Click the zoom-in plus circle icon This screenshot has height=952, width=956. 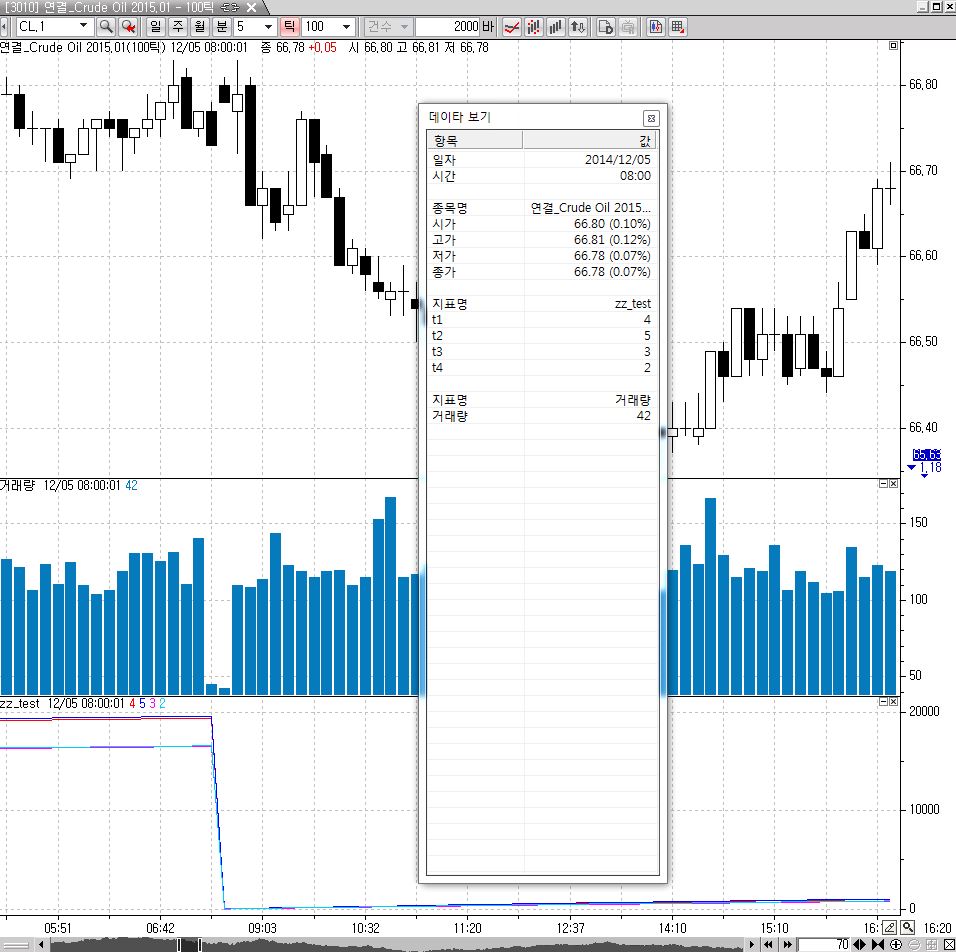point(896,944)
